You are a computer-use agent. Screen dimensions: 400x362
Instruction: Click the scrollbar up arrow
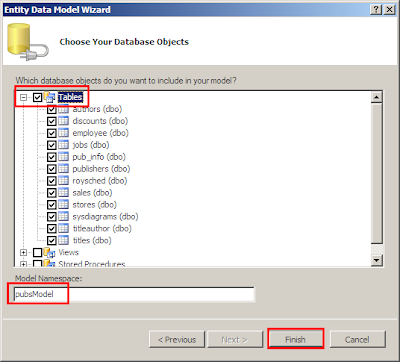[x=377, y=97]
